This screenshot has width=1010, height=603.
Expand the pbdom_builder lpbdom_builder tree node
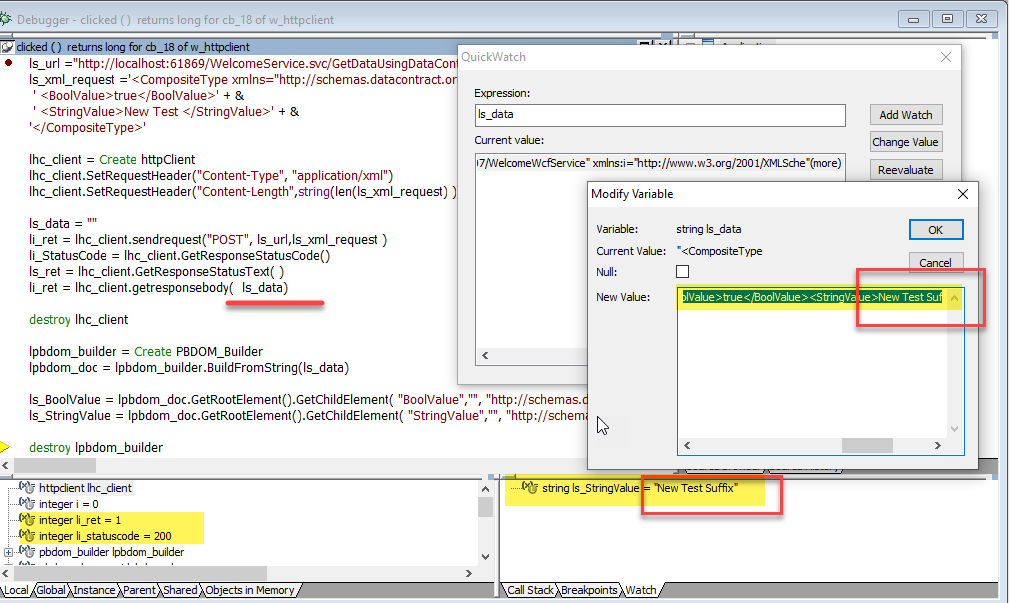click(9, 552)
